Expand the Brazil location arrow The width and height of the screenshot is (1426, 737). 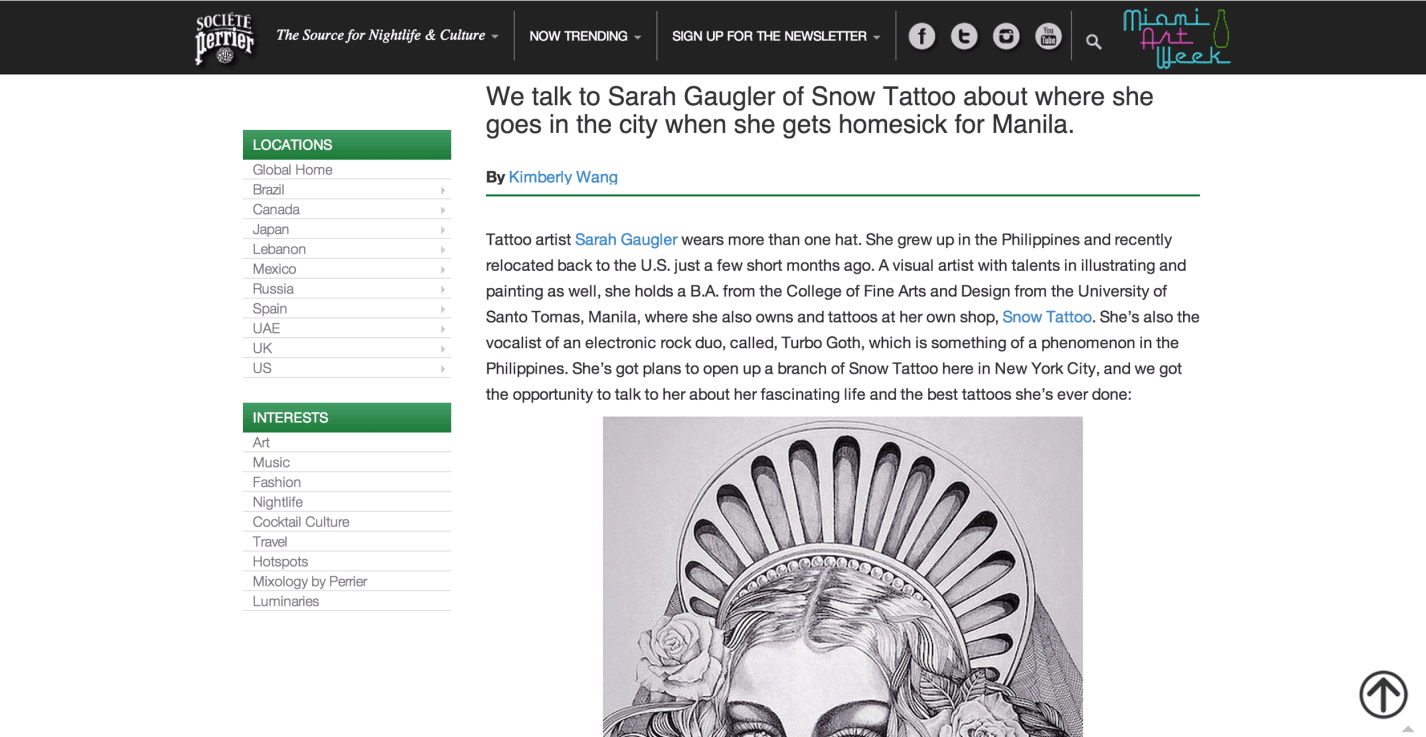[442, 190]
